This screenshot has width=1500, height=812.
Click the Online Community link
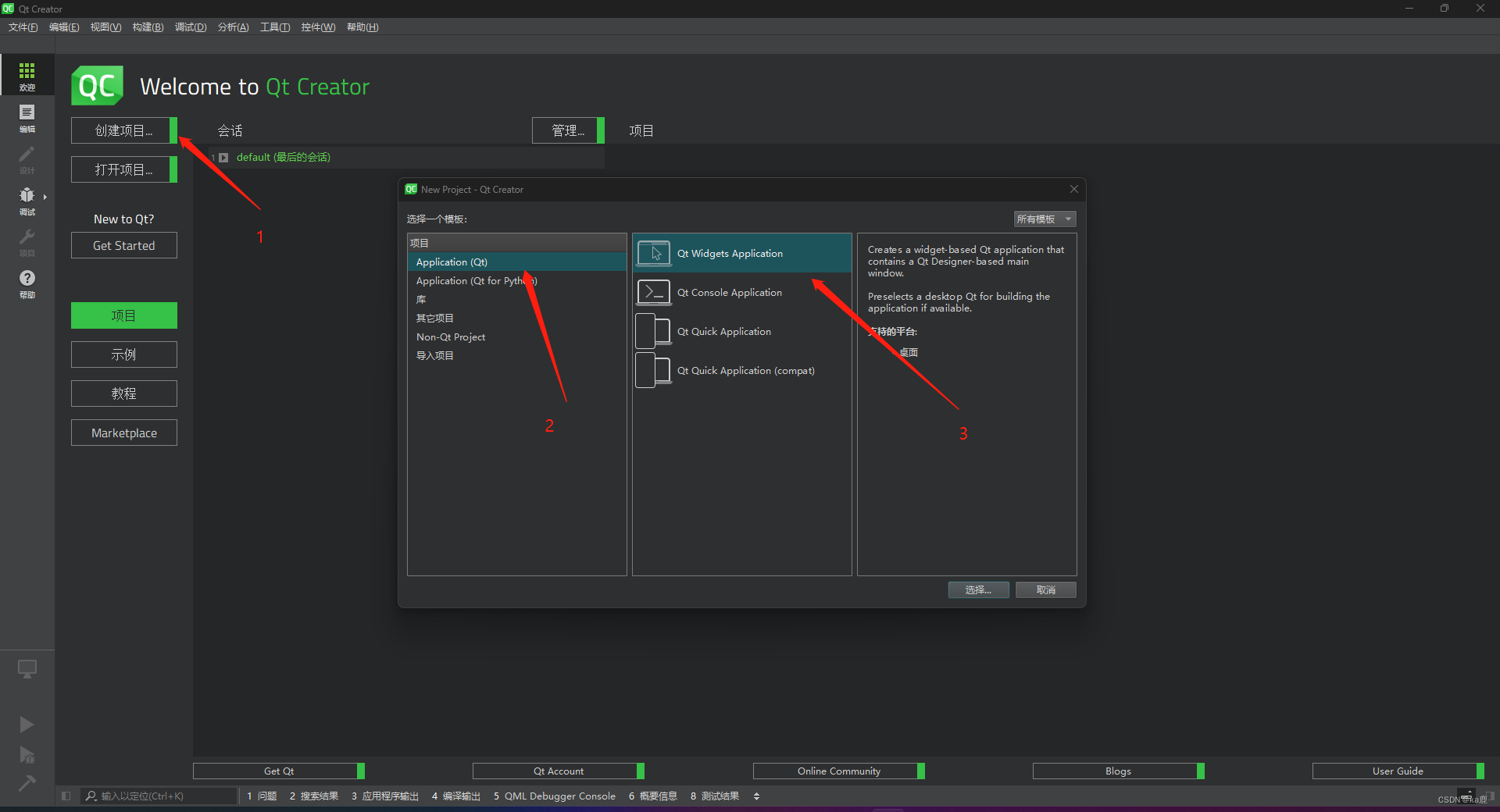click(x=839, y=771)
